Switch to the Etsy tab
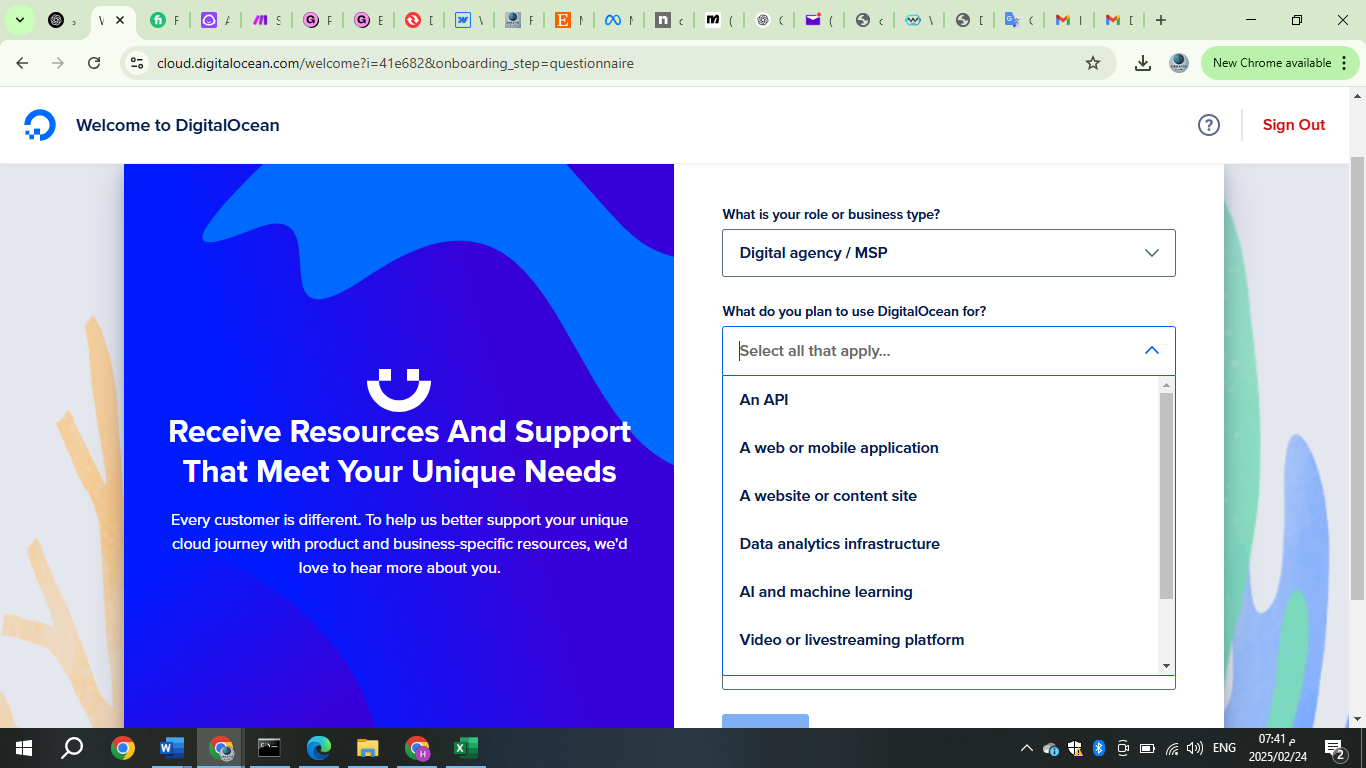 [x=567, y=20]
